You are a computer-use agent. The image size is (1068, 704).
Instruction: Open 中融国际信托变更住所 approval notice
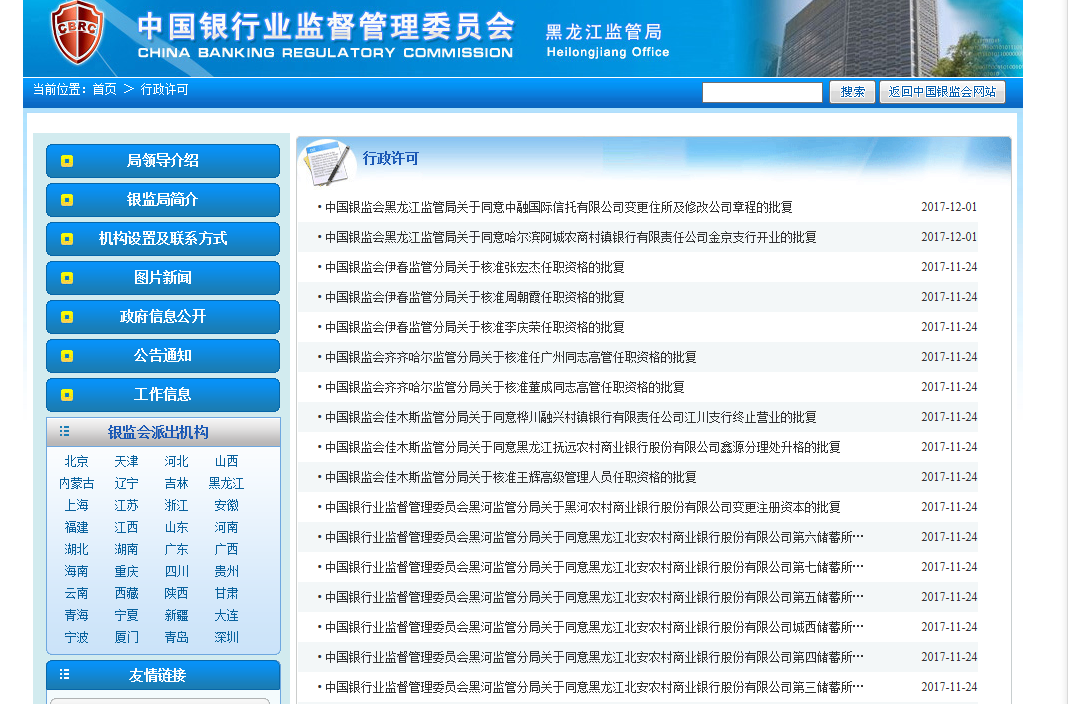pyautogui.click(x=559, y=207)
